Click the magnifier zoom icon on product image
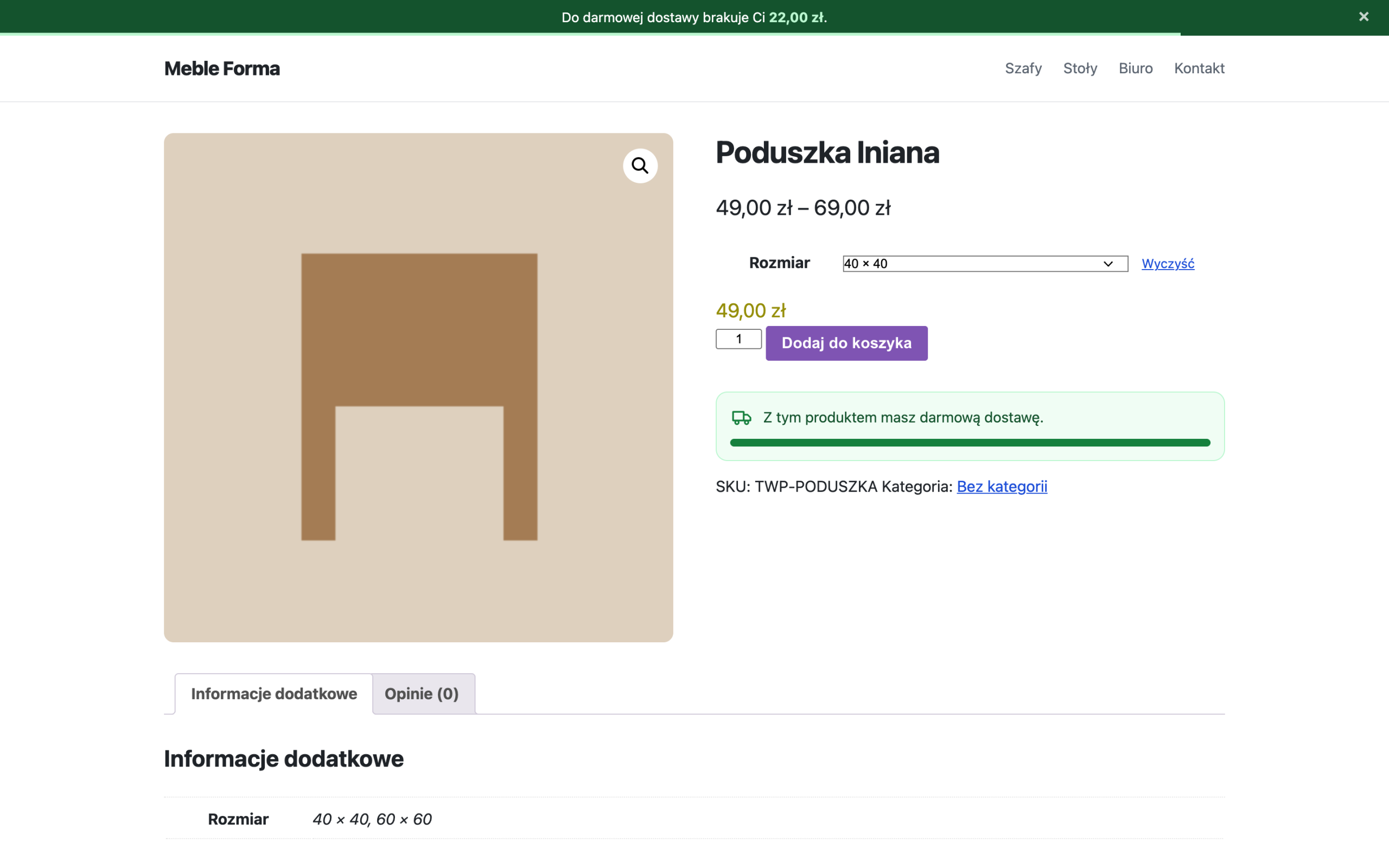The width and height of the screenshot is (1389, 868). click(640, 166)
